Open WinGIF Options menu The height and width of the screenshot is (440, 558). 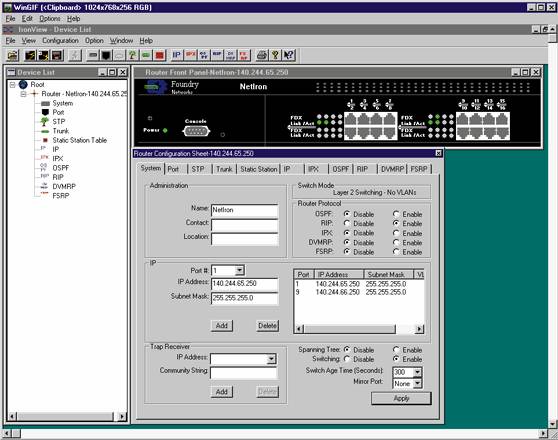(x=49, y=19)
